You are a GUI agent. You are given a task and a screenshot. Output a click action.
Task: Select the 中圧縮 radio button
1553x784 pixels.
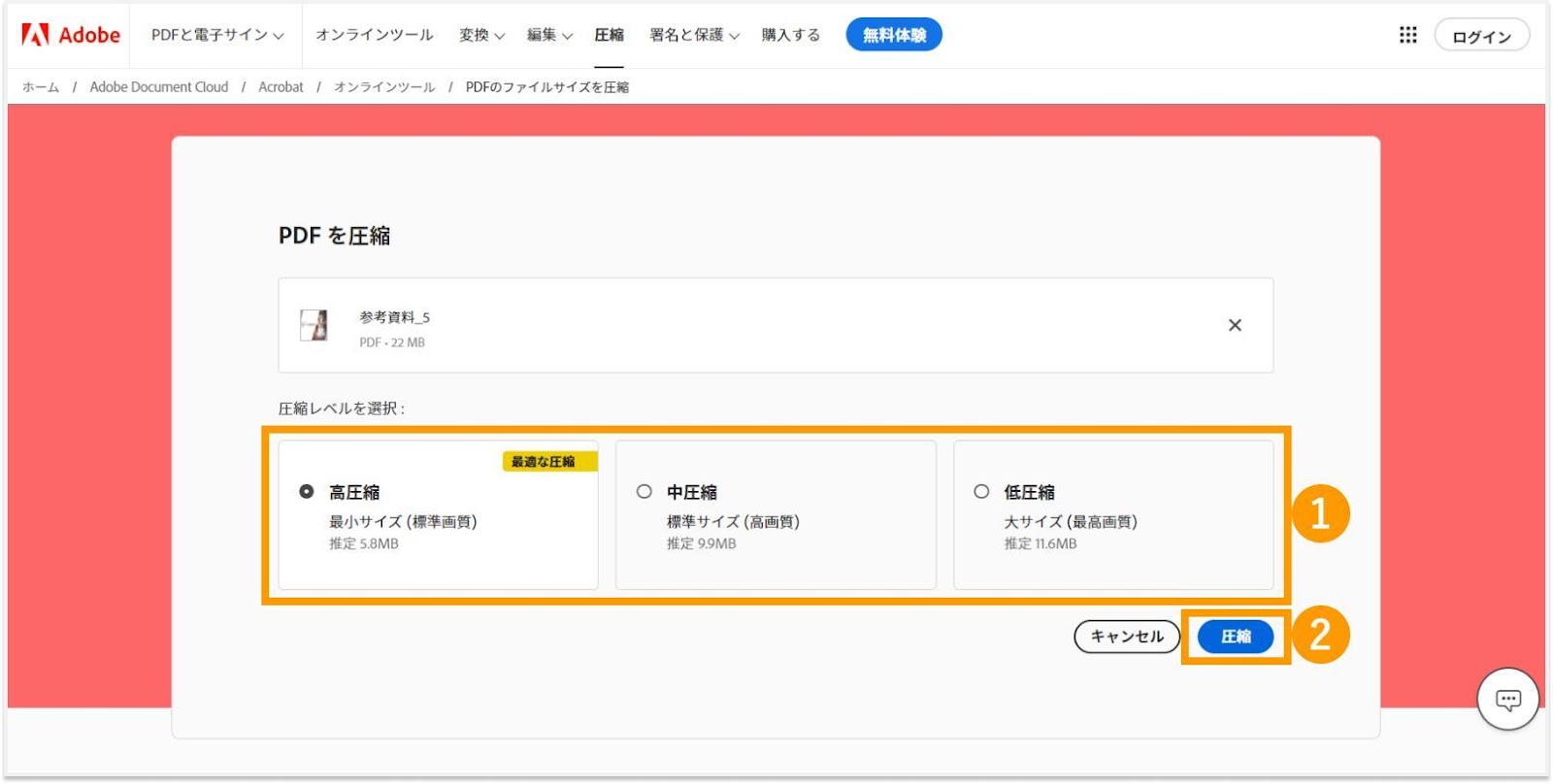click(644, 492)
